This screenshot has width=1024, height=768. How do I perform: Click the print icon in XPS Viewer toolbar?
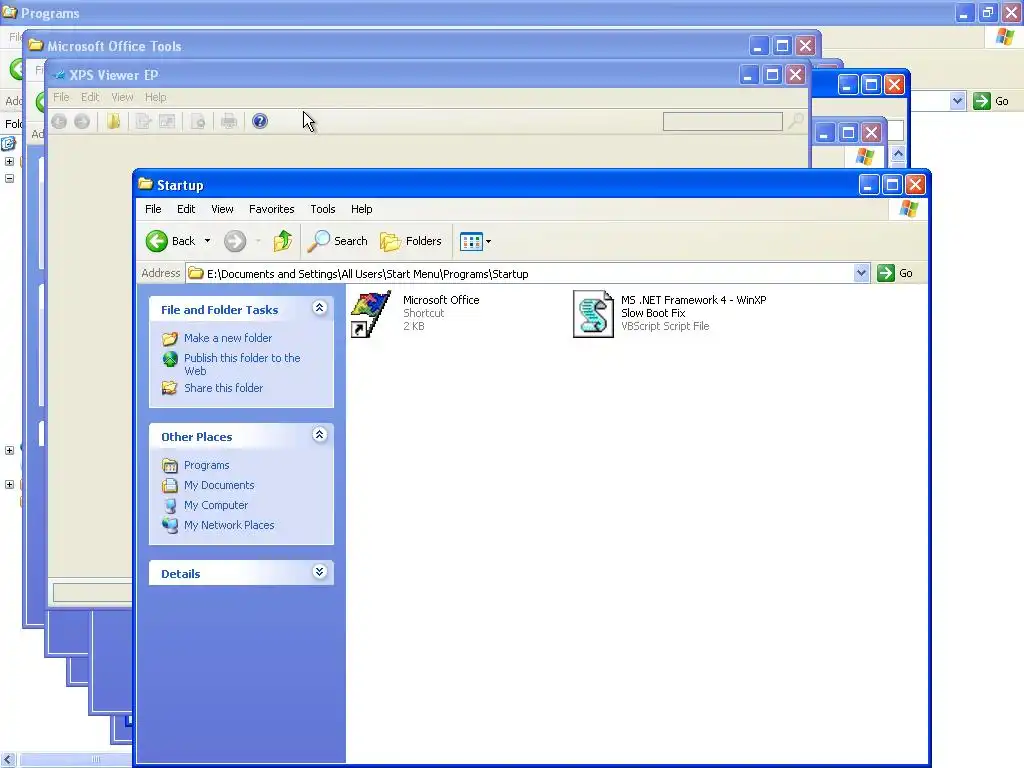pyautogui.click(x=229, y=121)
